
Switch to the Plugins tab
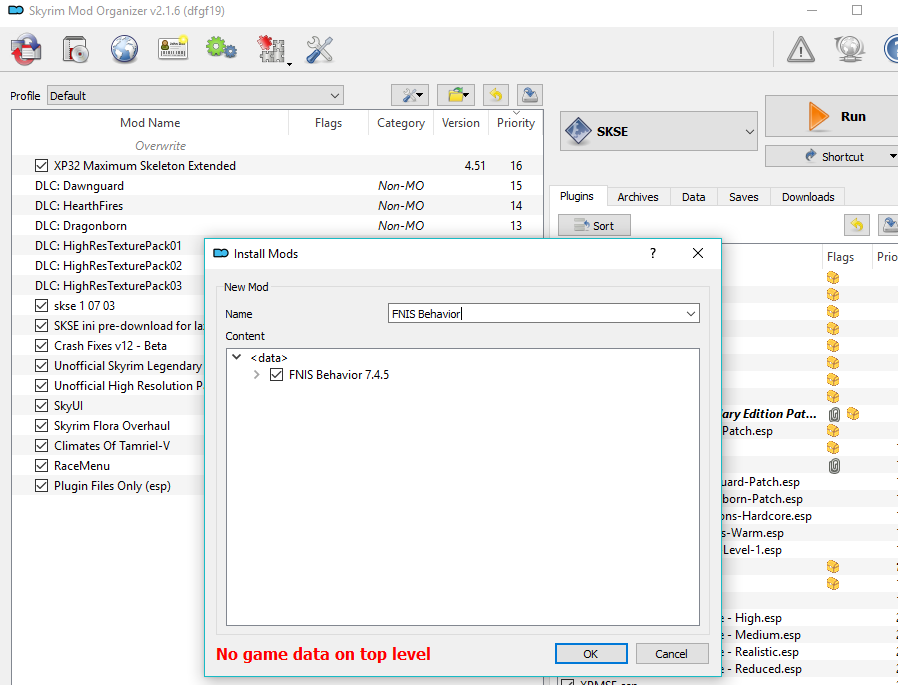click(x=577, y=196)
